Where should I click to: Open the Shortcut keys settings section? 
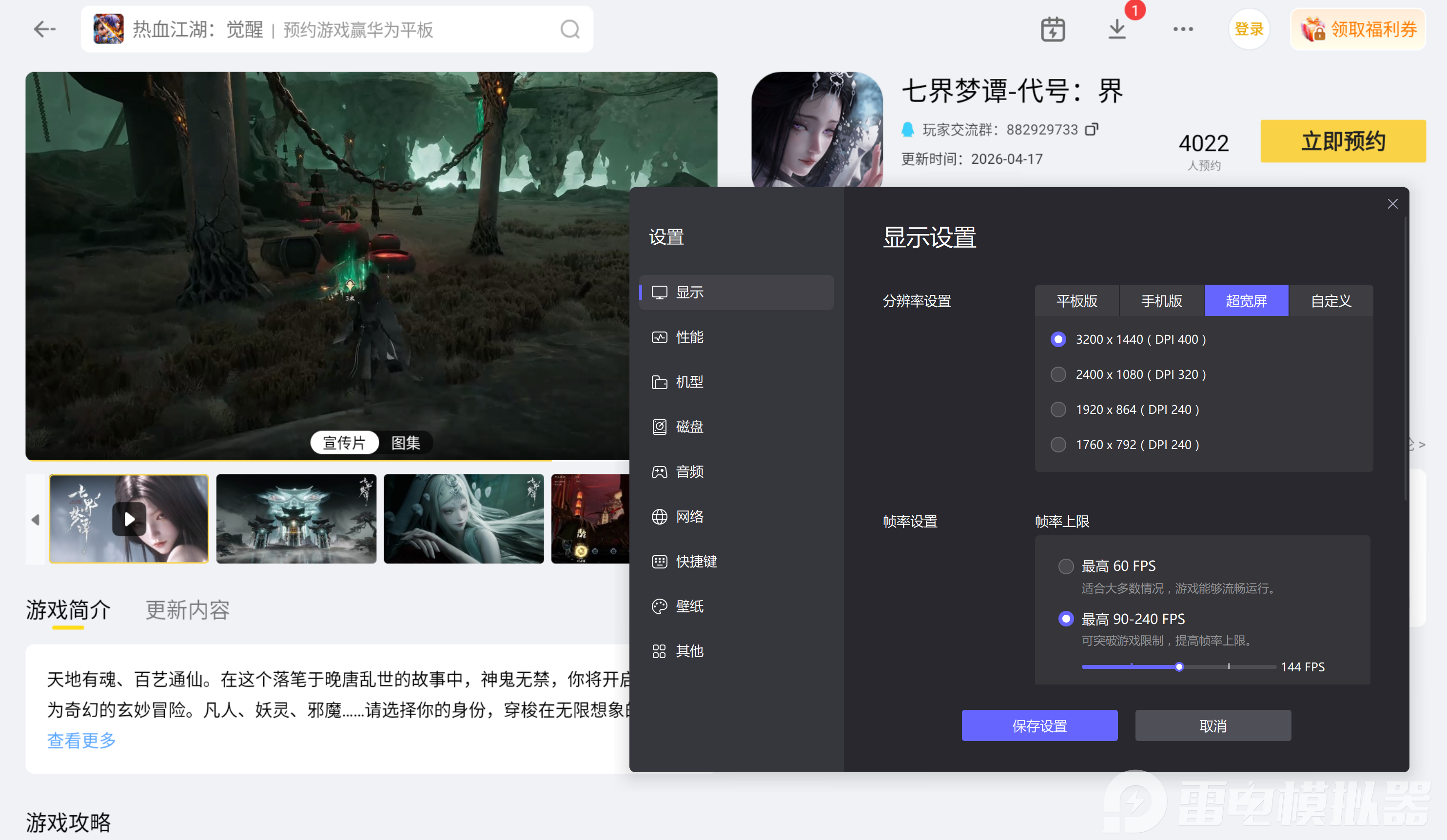tap(695, 562)
